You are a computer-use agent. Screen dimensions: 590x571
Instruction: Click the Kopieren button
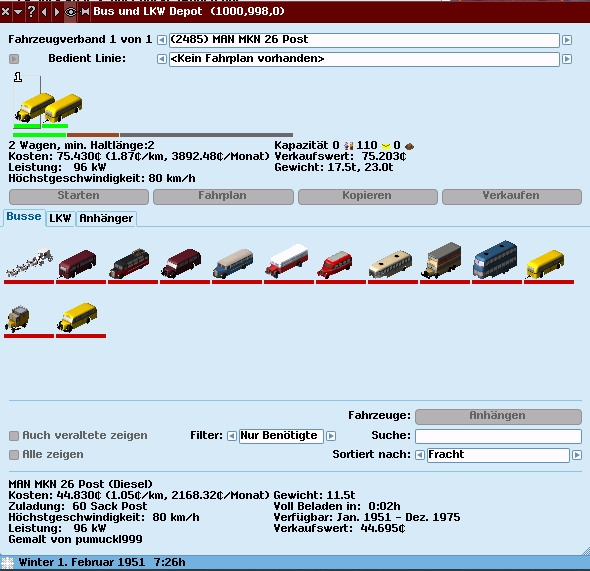[368, 197]
